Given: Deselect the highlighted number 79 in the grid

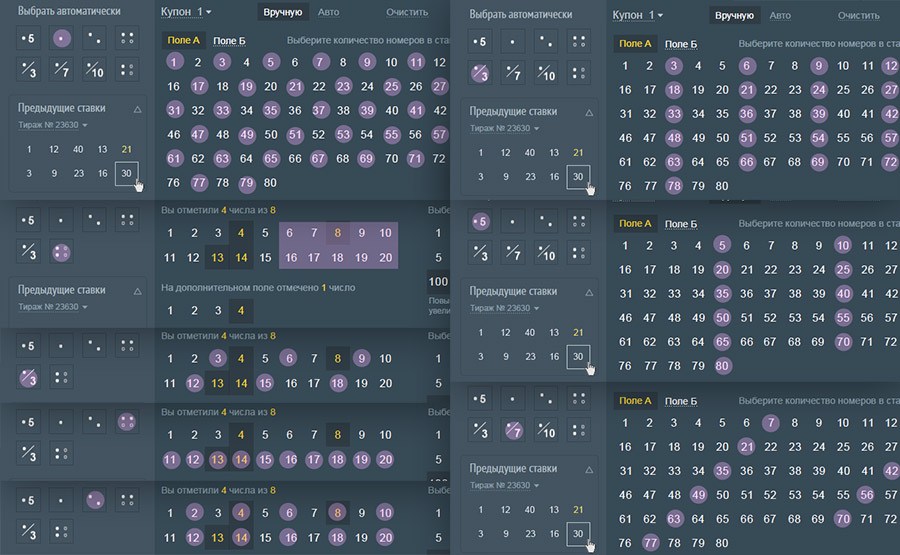Looking at the screenshot, I should pyautogui.click(x=246, y=182).
